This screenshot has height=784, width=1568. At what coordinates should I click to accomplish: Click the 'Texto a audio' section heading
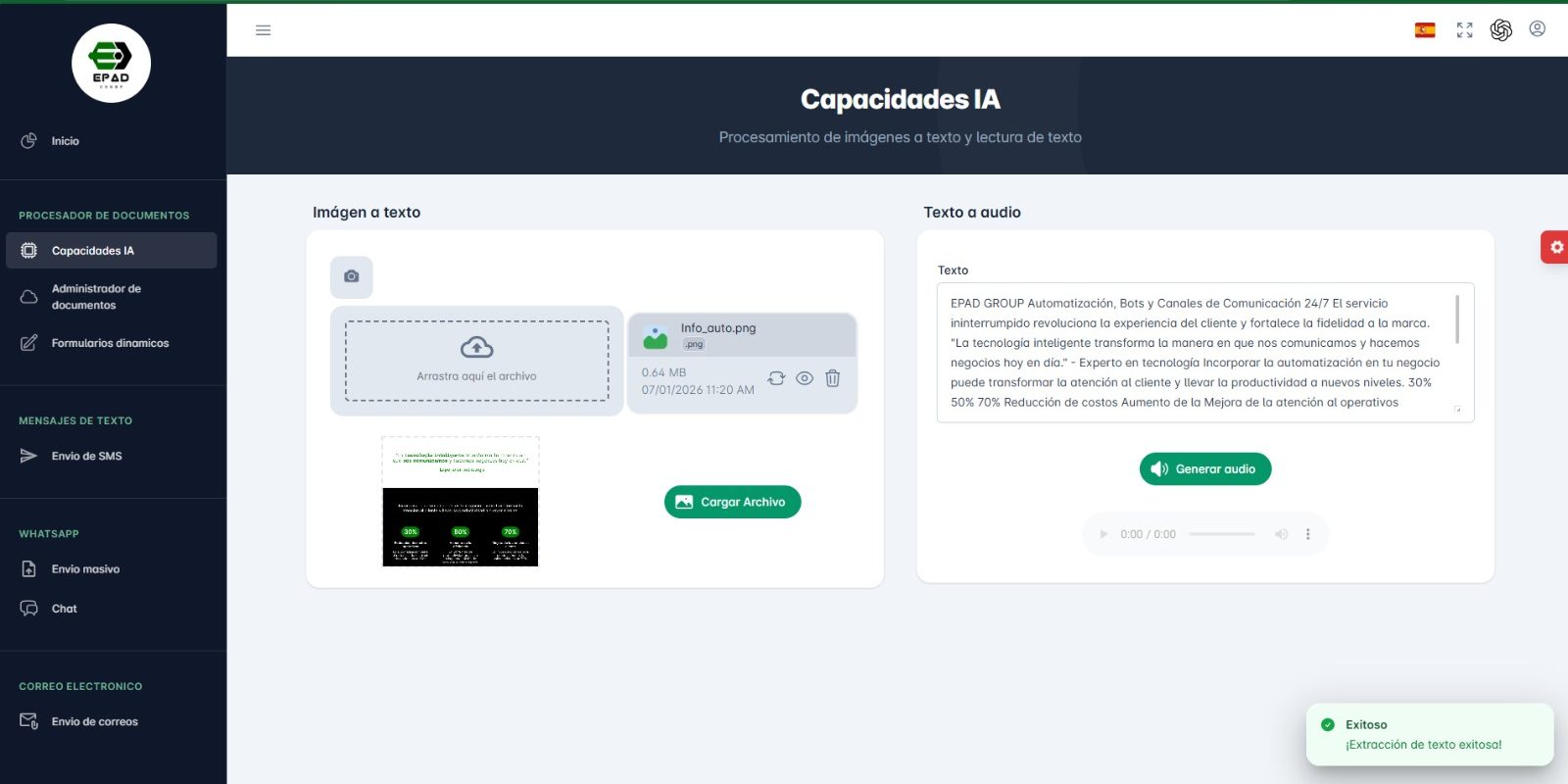[972, 213]
